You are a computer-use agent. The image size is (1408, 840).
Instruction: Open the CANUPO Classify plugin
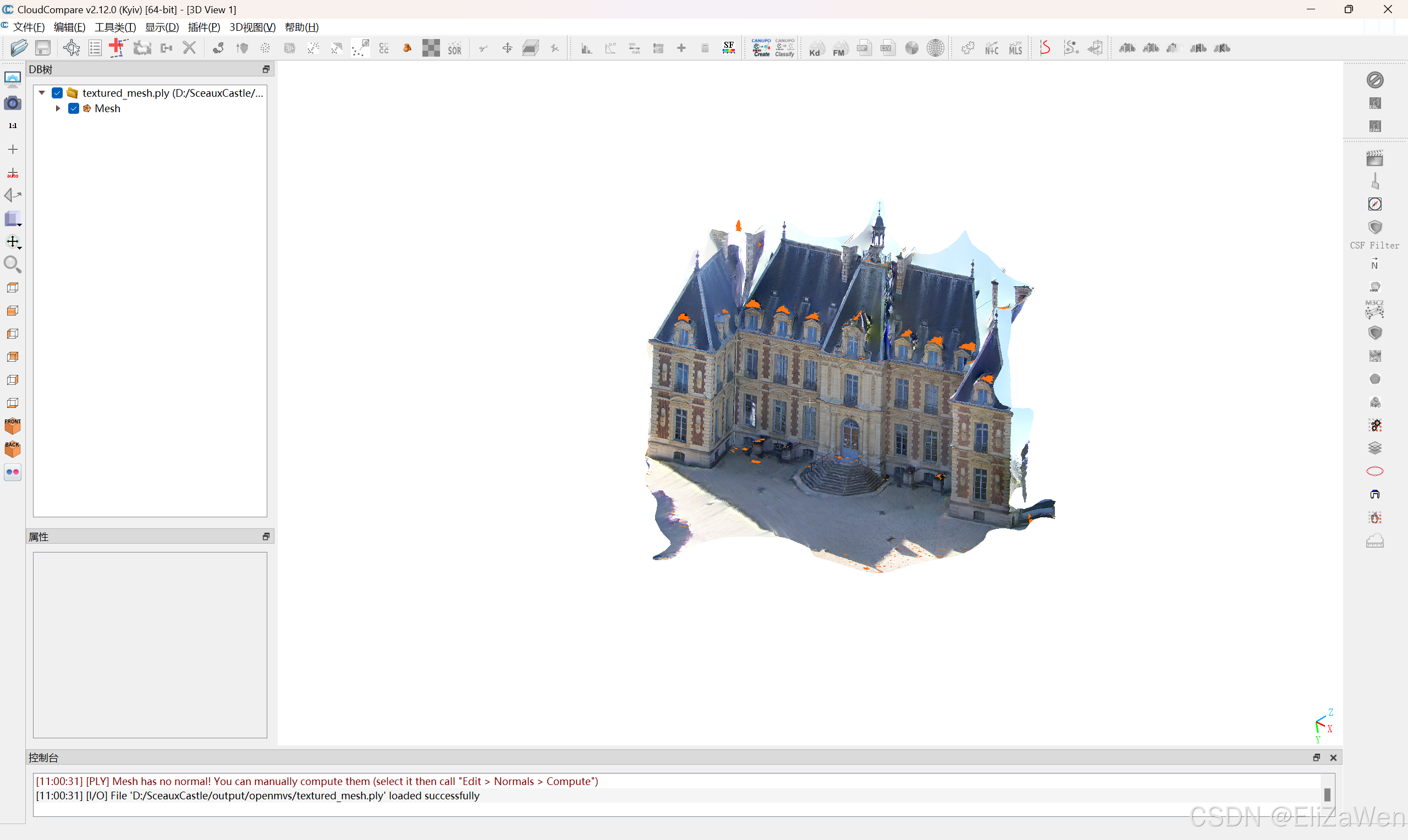[x=784, y=48]
